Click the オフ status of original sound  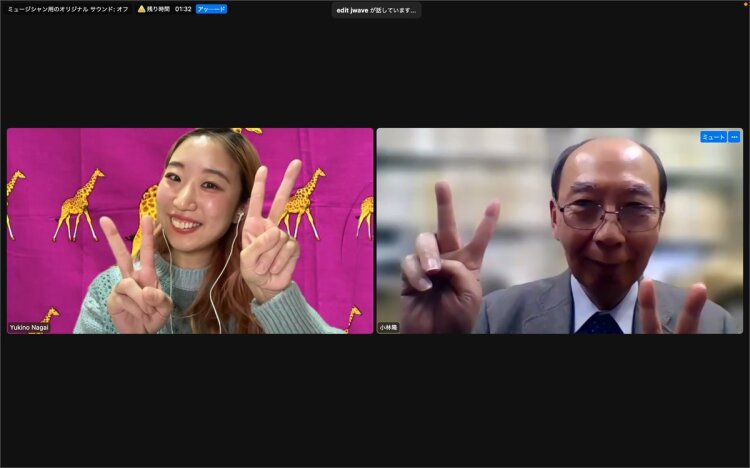tap(123, 9)
